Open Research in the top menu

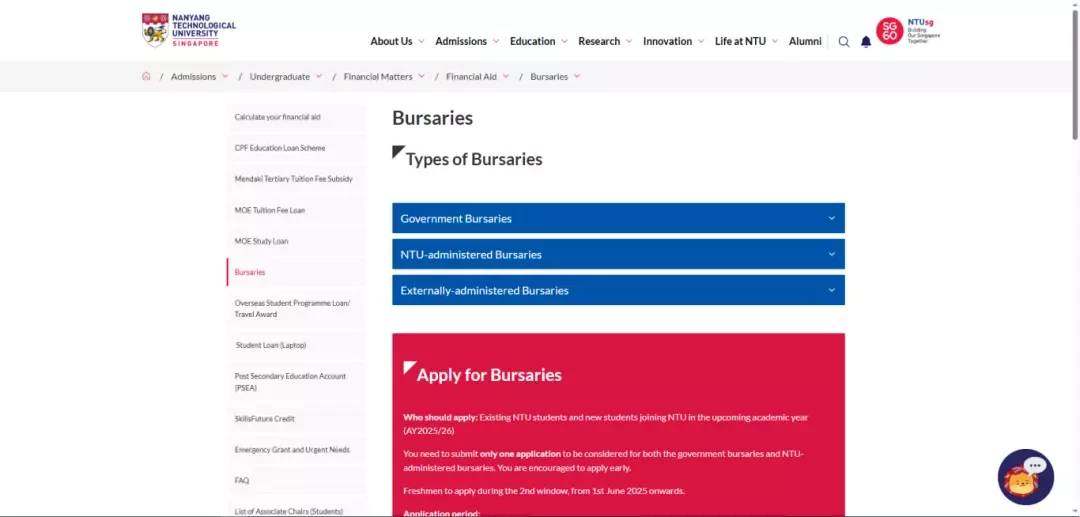[599, 41]
